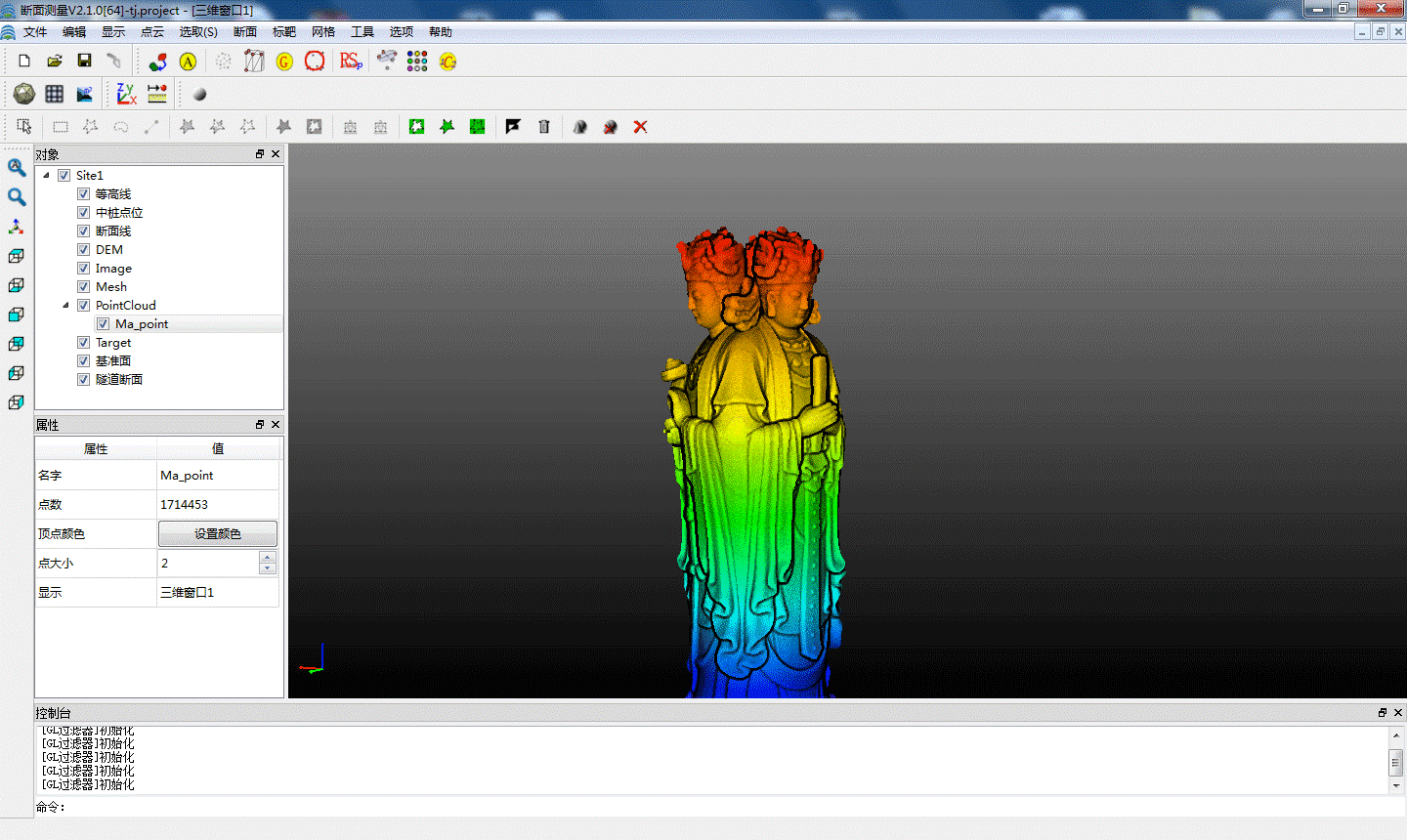The image size is (1407, 840).
Task: Disable the Target layer checkbox
Action: click(84, 343)
